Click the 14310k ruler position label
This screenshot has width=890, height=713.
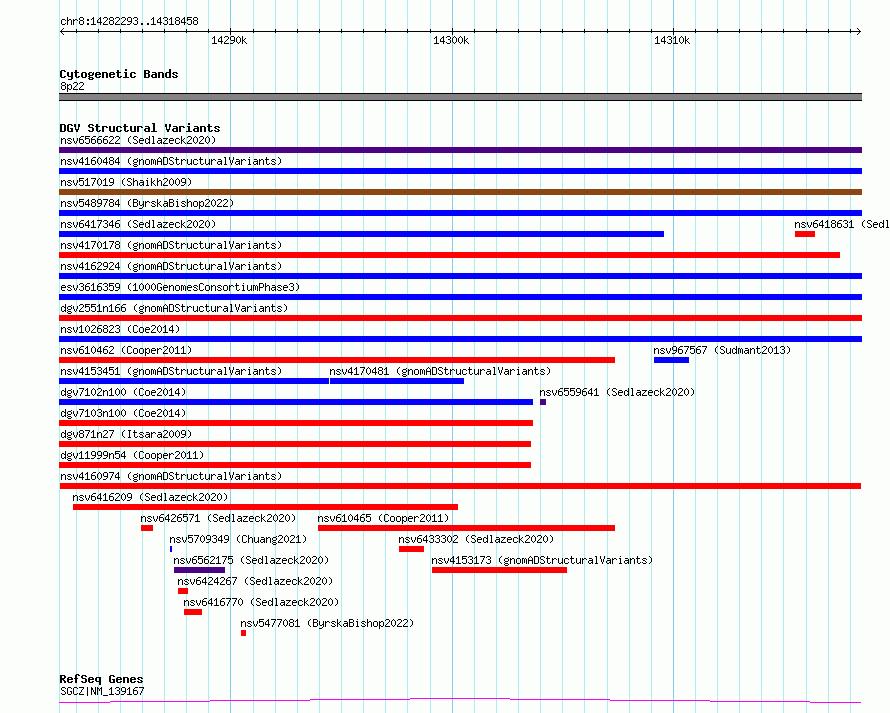[672, 40]
